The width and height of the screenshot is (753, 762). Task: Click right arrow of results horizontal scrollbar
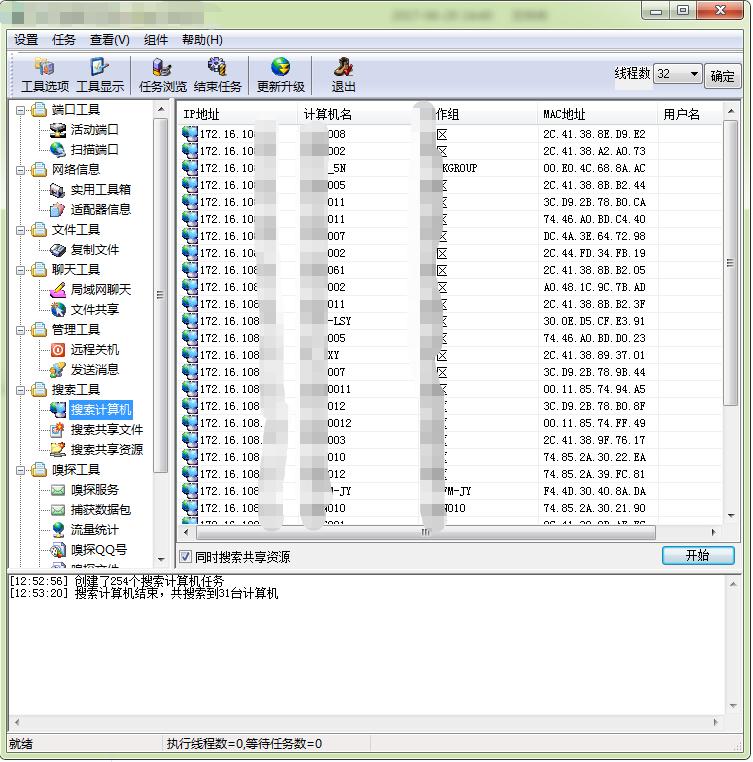[713, 532]
